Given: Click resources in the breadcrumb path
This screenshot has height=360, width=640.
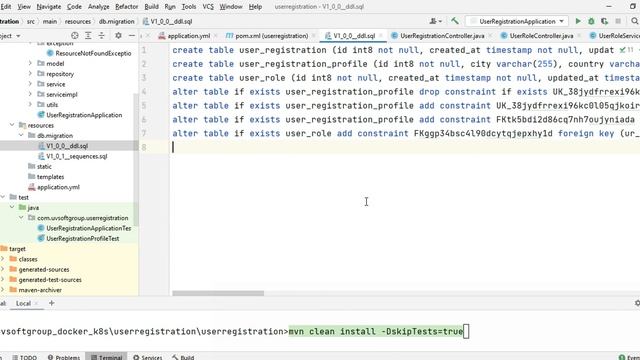Looking at the screenshot, I should pyautogui.click(x=78, y=21).
